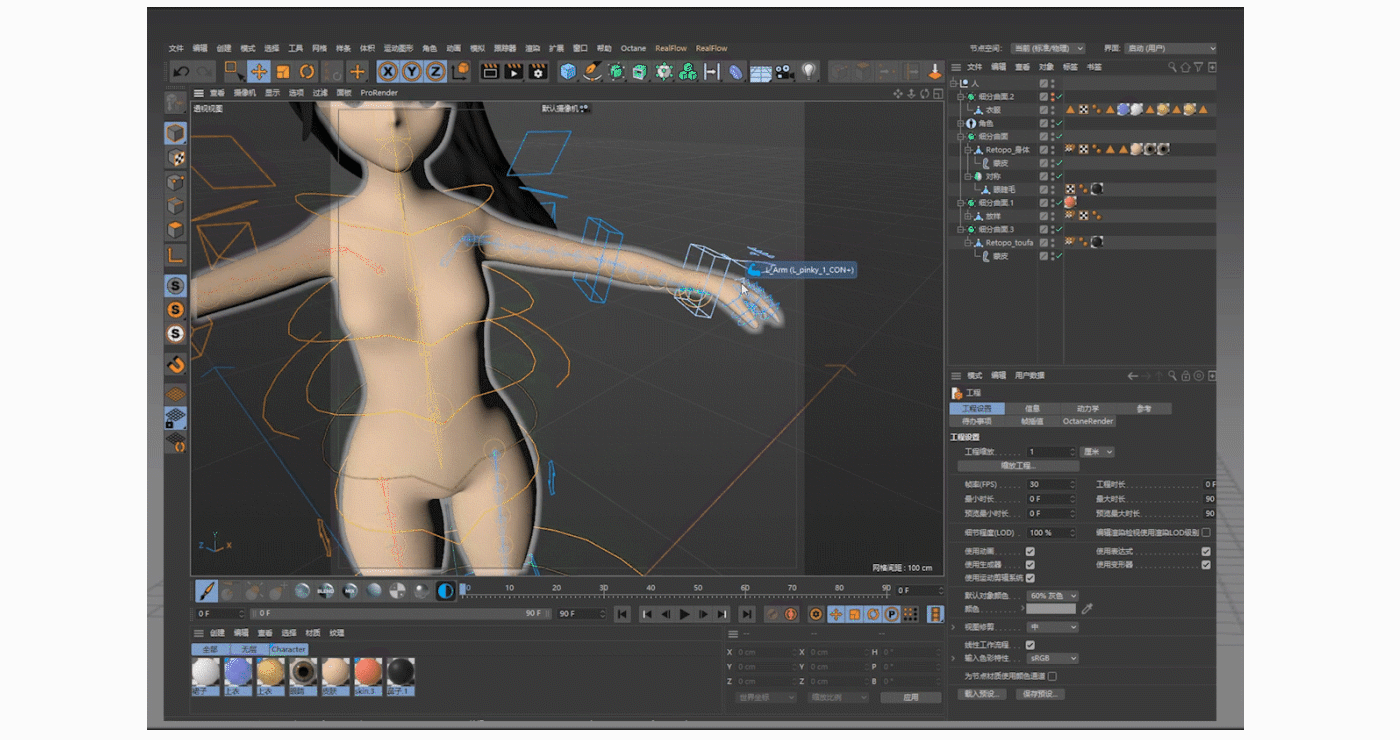This screenshot has height=740, width=1400.
Task: Add a Cube primitive object
Action: 568,72
